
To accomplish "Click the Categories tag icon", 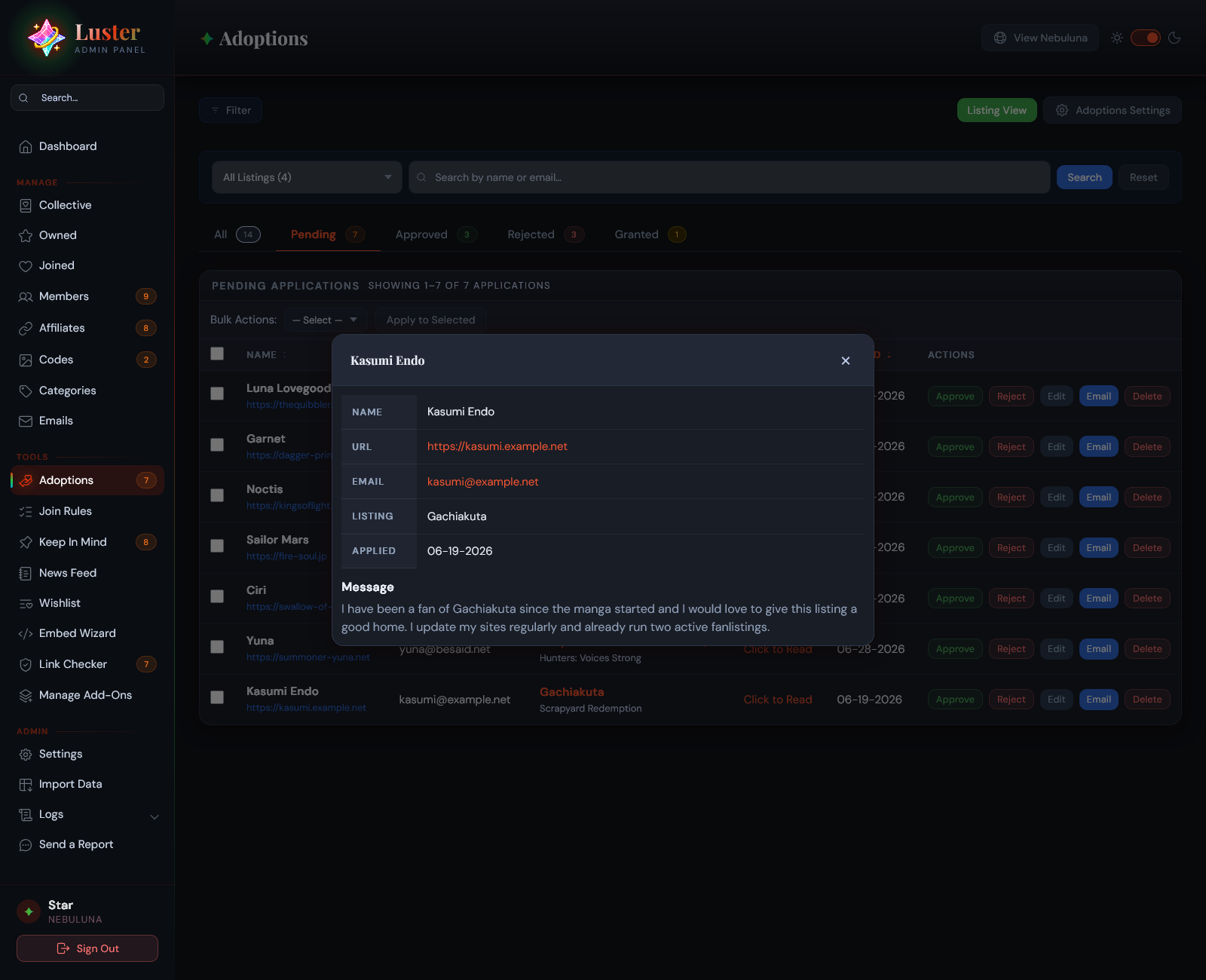I will point(26,391).
